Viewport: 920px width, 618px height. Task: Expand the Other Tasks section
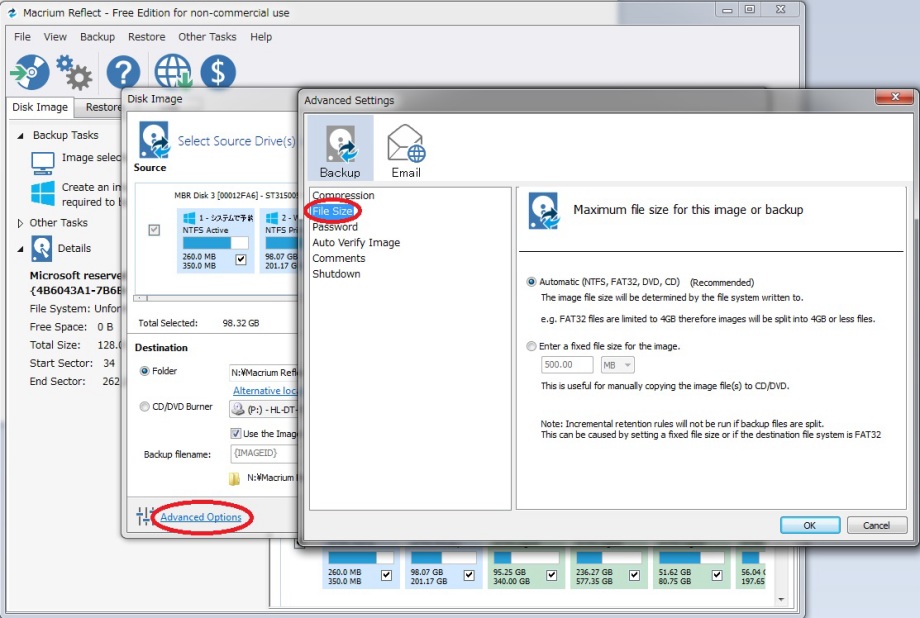20,223
